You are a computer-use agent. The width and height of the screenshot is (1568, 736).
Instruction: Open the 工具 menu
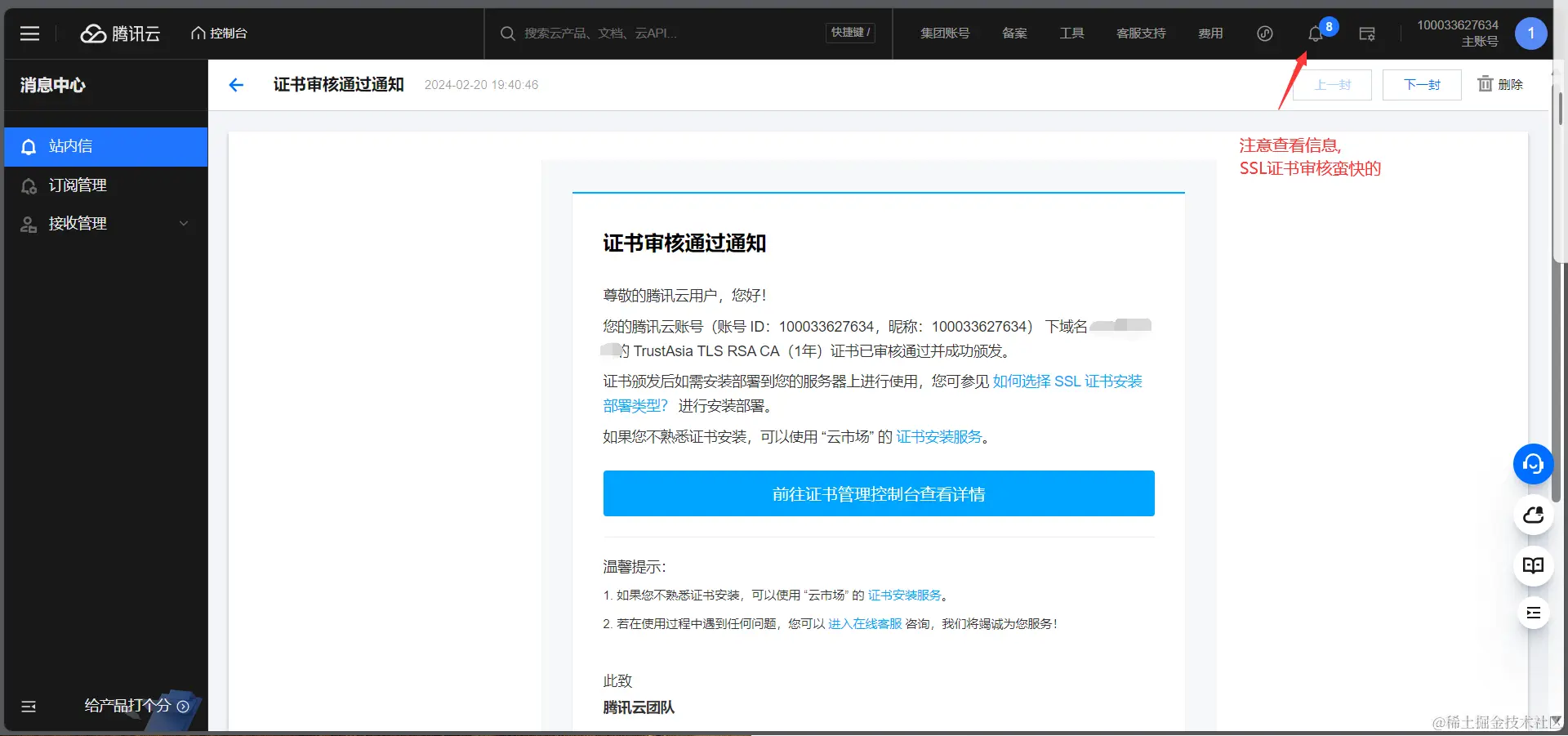tap(1071, 33)
